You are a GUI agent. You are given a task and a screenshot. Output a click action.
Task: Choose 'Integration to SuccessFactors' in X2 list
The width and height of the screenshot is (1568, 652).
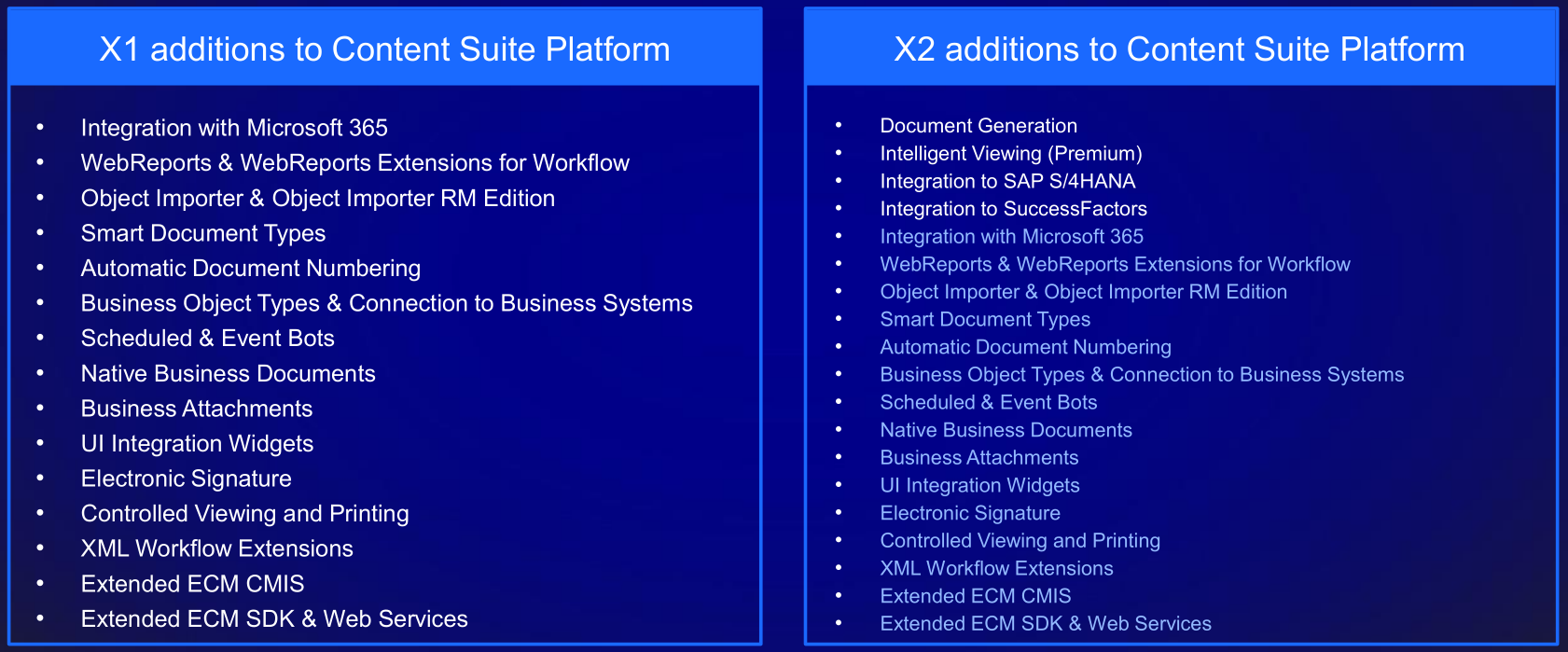(1013, 209)
